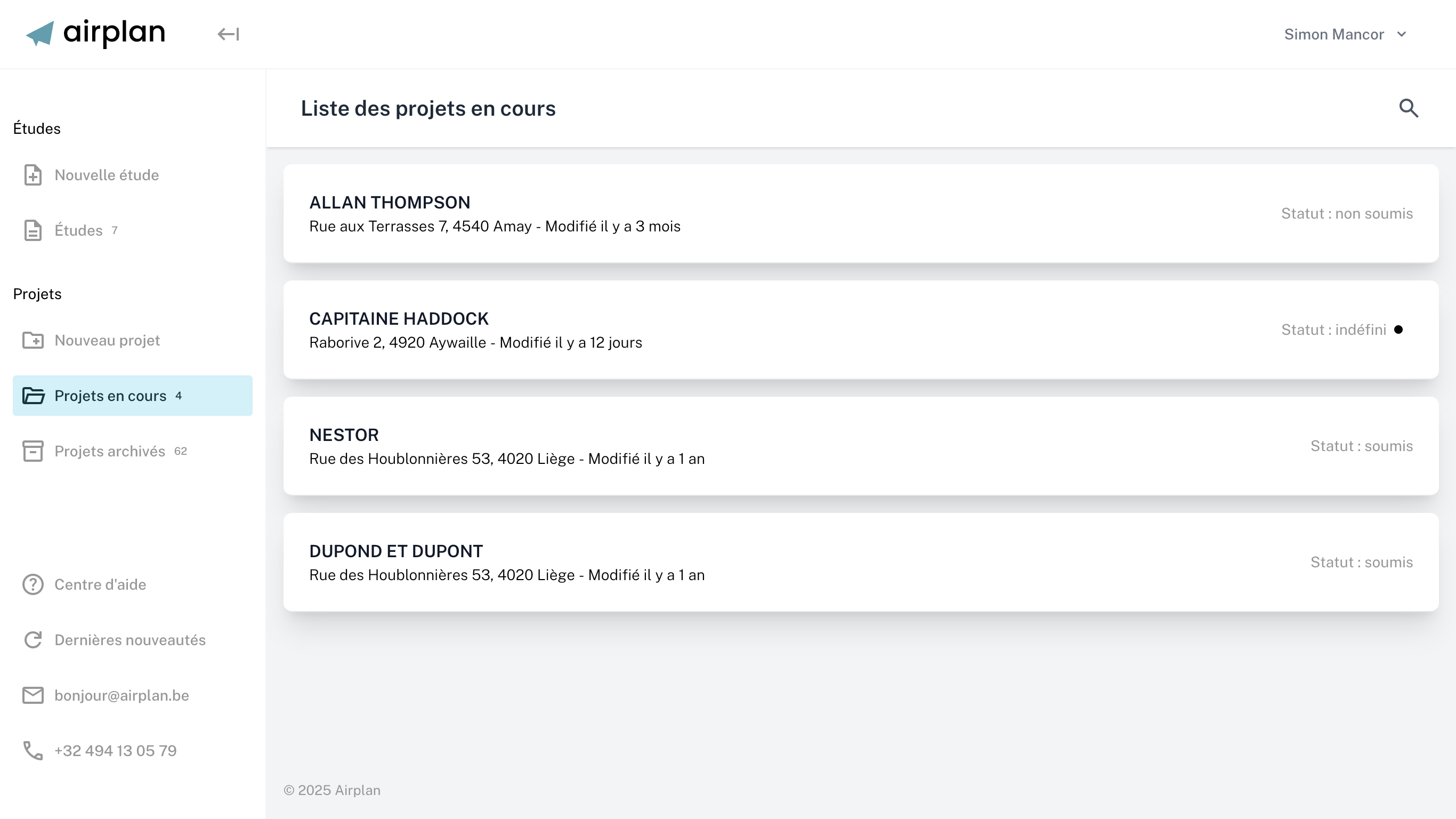Click the Projets archivés archive box icon
The height and width of the screenshot is (819, 1456).
[x=33, y=451]
